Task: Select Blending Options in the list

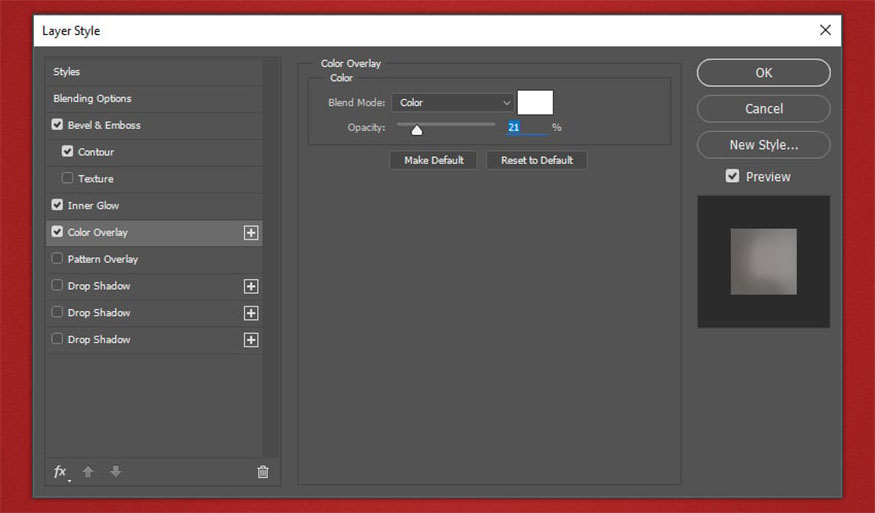Action: tap(92, 99)
